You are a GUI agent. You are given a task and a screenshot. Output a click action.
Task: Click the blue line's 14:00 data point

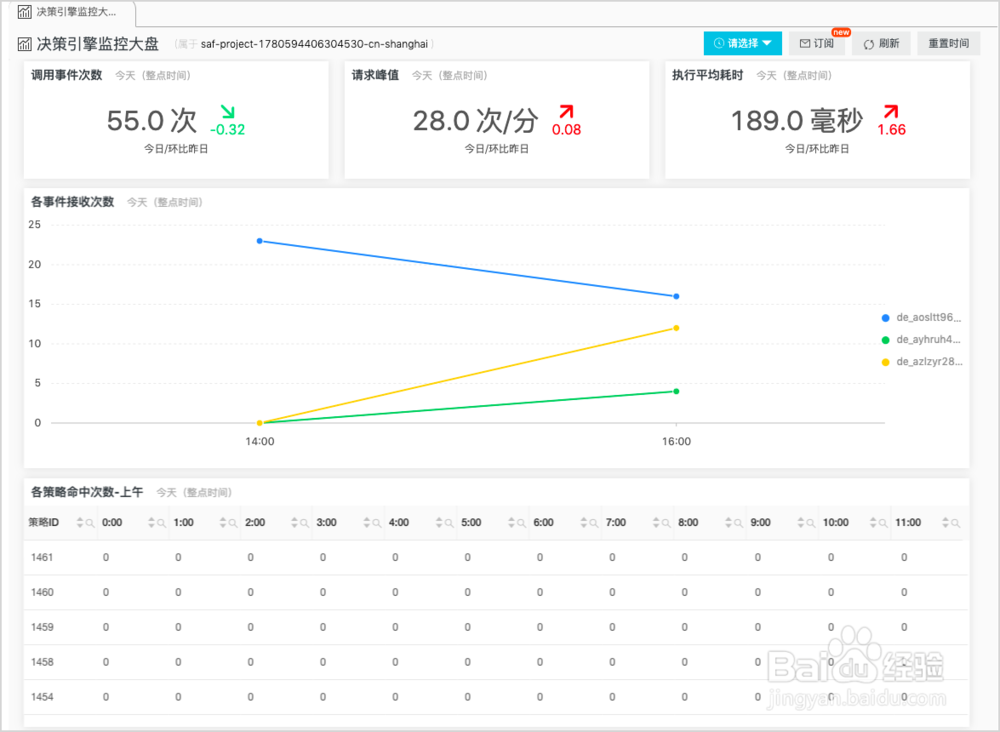click(x=260, y=240)
